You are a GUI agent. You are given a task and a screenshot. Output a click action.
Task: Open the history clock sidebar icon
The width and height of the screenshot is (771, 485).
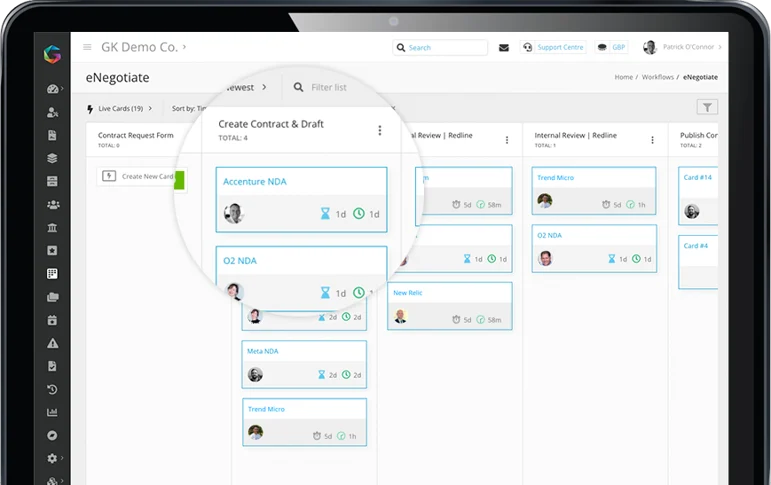(x=52, y=390)
